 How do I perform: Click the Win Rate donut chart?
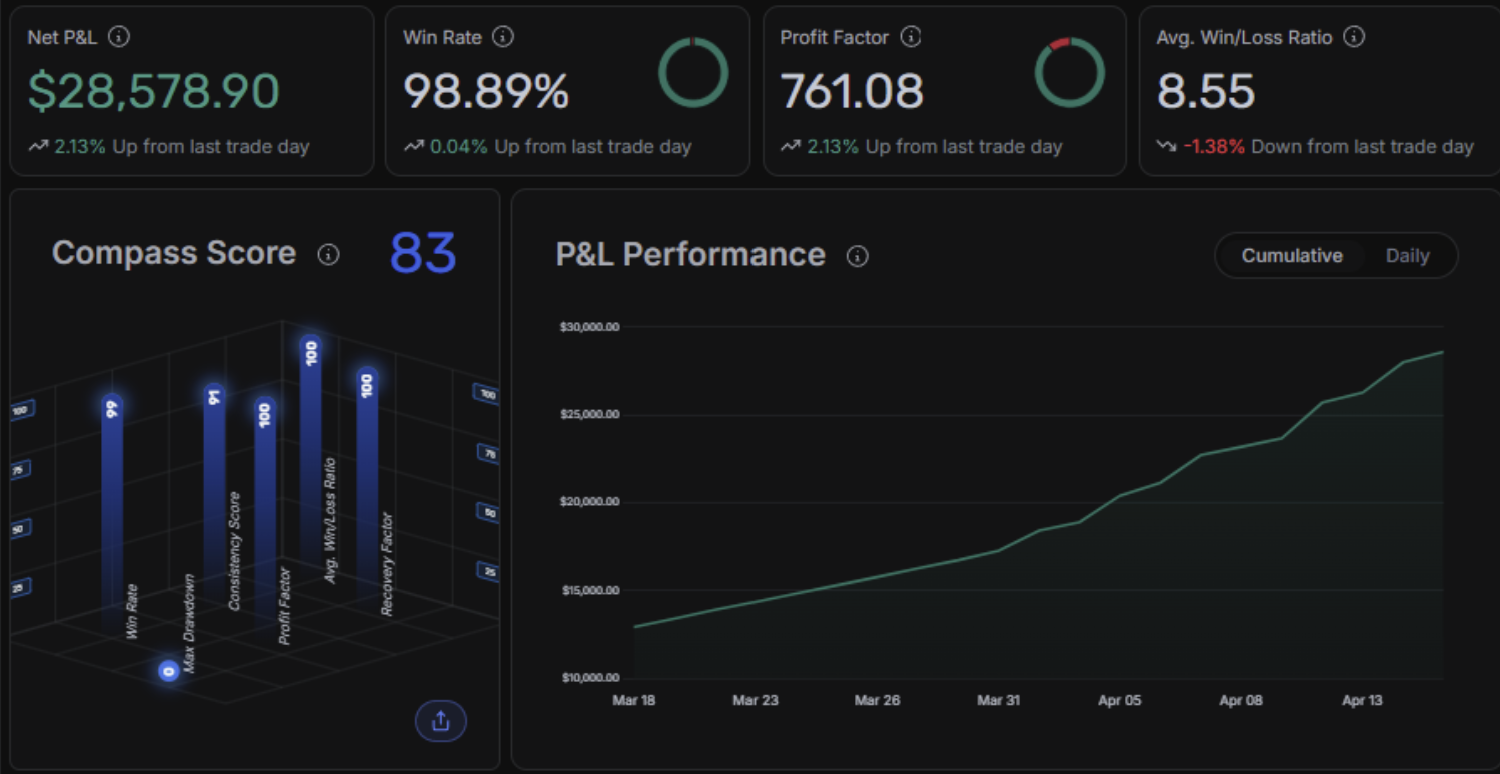click(x=693, y=73)
